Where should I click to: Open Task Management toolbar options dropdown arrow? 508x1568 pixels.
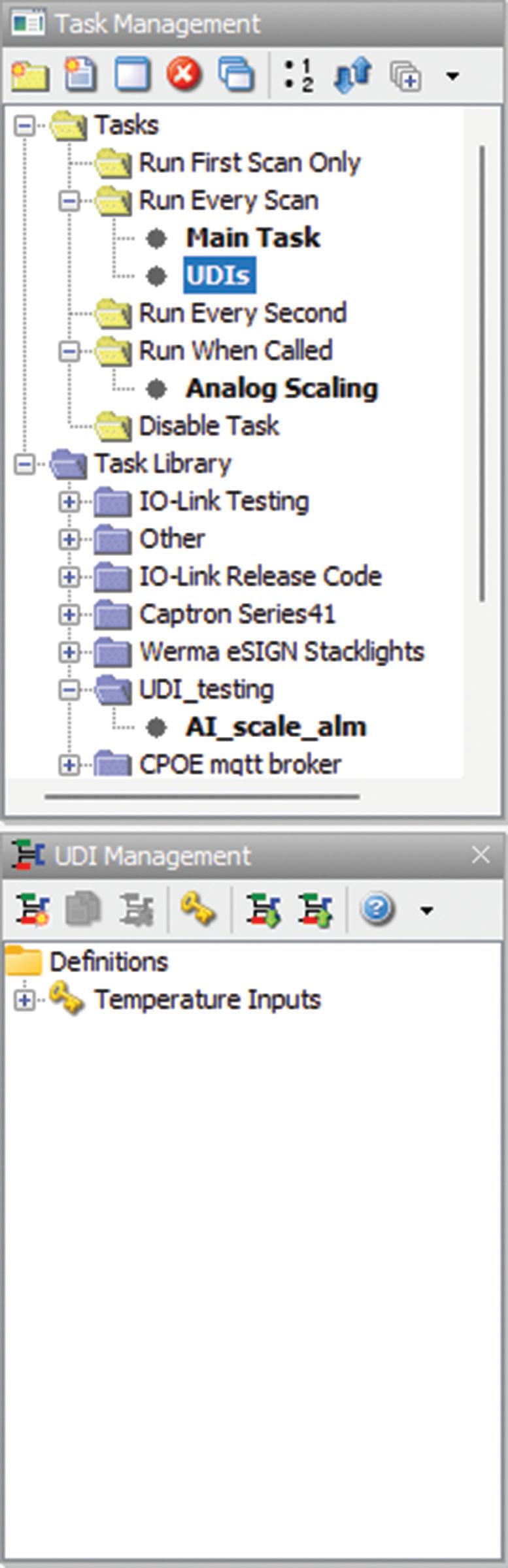coord(452,76)
